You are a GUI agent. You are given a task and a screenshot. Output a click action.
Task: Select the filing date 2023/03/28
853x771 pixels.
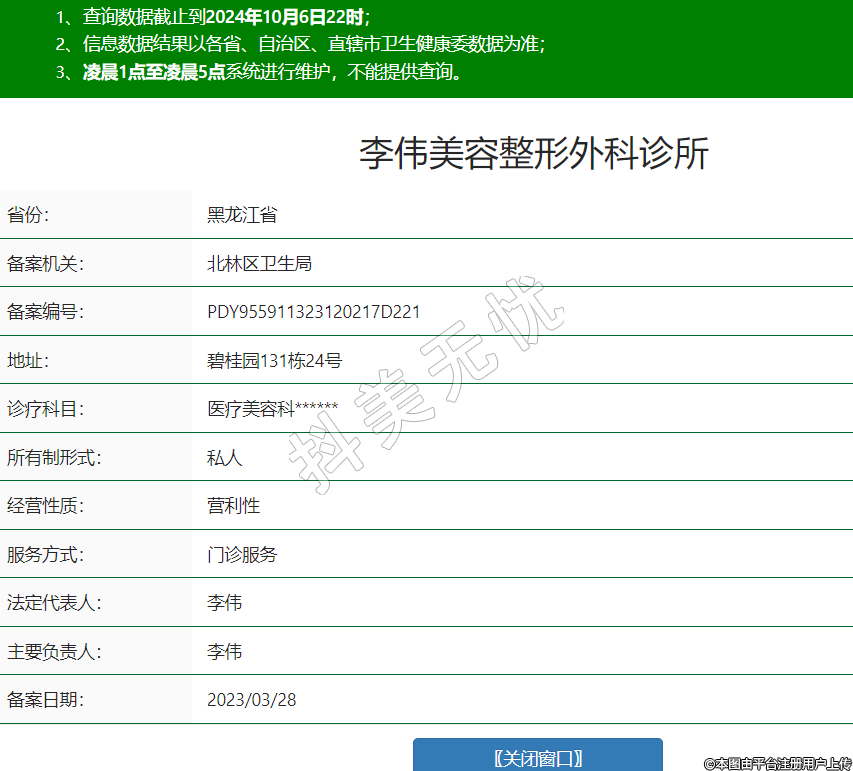coord(251,700)
